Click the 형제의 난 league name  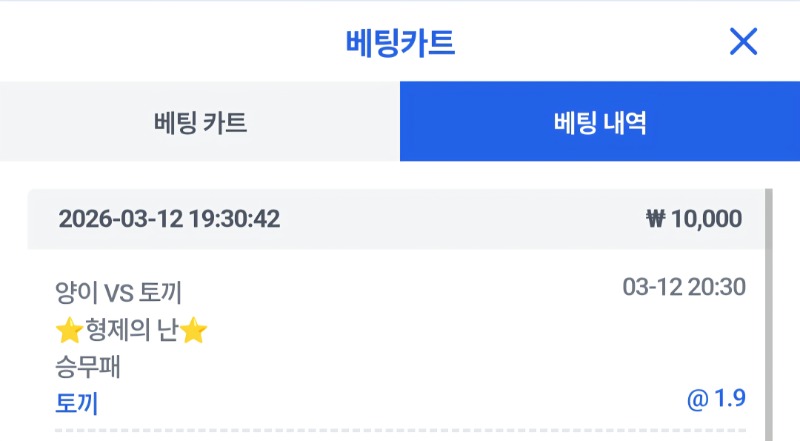[131, 330]
